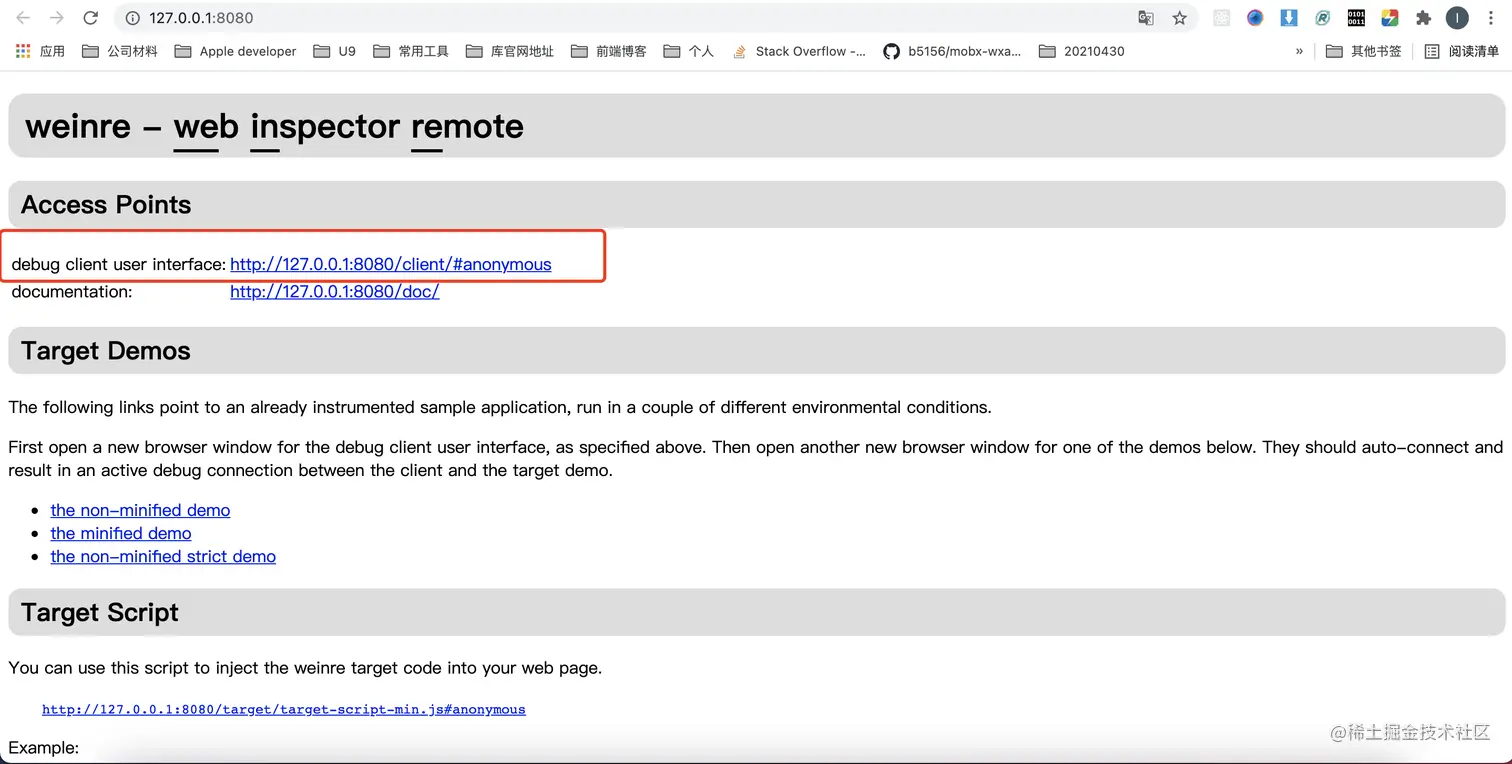Screen dimensions: 1512x764
Task: Open the 其他书签 folder
Action: tap(1364, 51)
